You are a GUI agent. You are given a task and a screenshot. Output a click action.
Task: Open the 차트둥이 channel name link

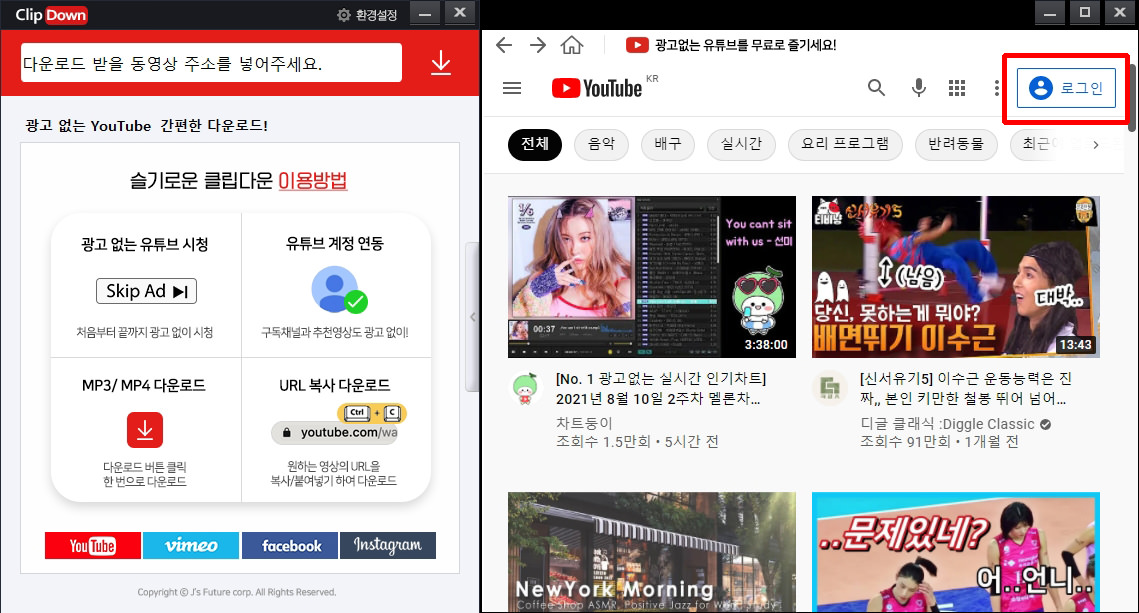pos(584,423)
